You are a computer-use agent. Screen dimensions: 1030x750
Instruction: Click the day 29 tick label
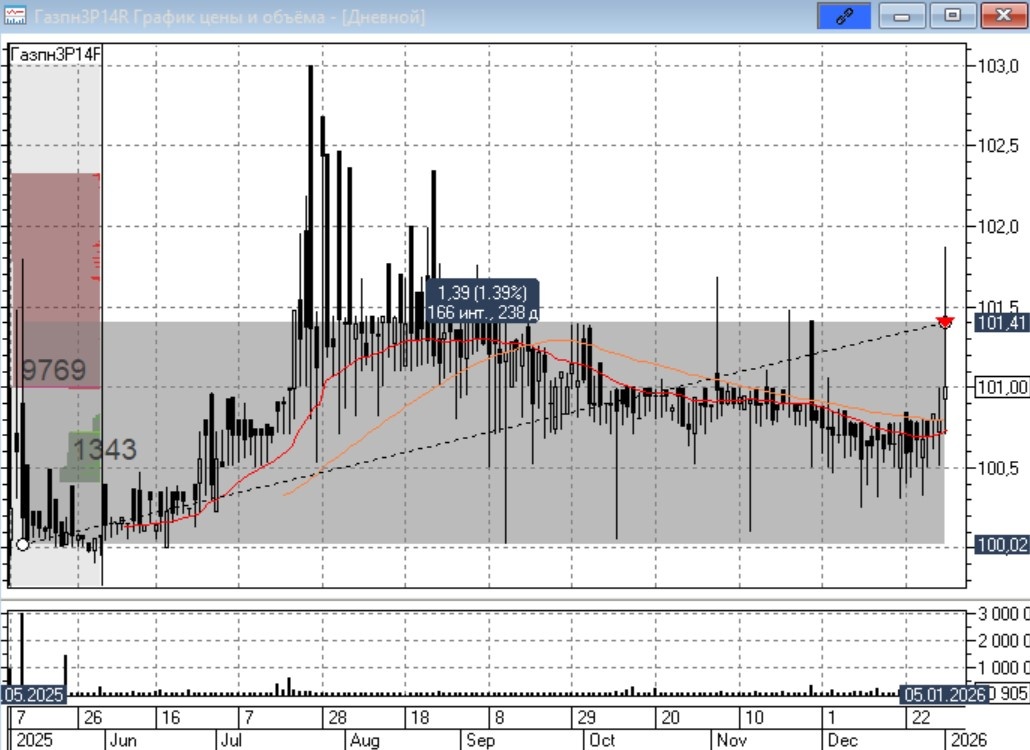coord(586,717)
